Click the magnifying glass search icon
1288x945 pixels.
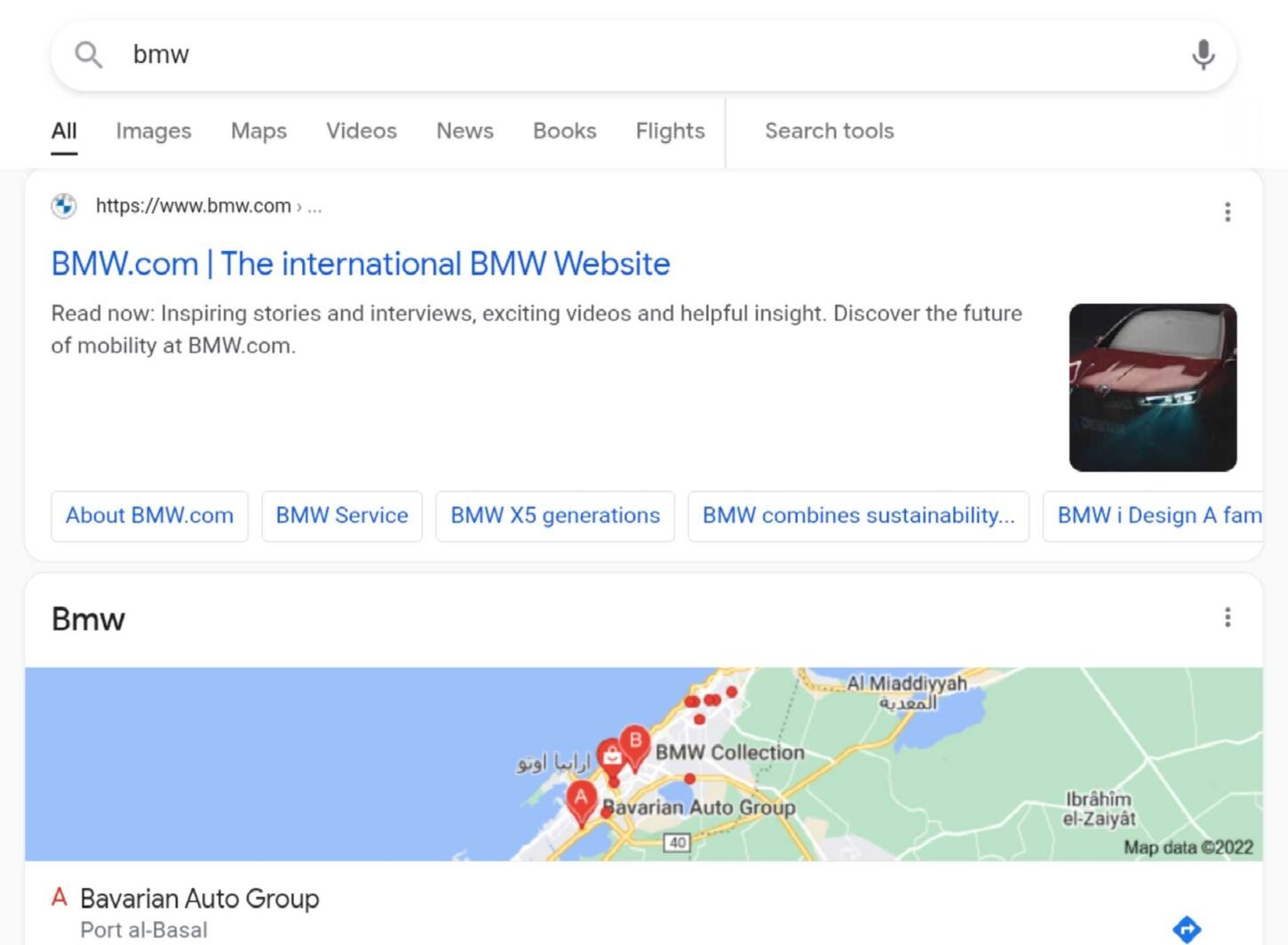[x=88, y=55]
